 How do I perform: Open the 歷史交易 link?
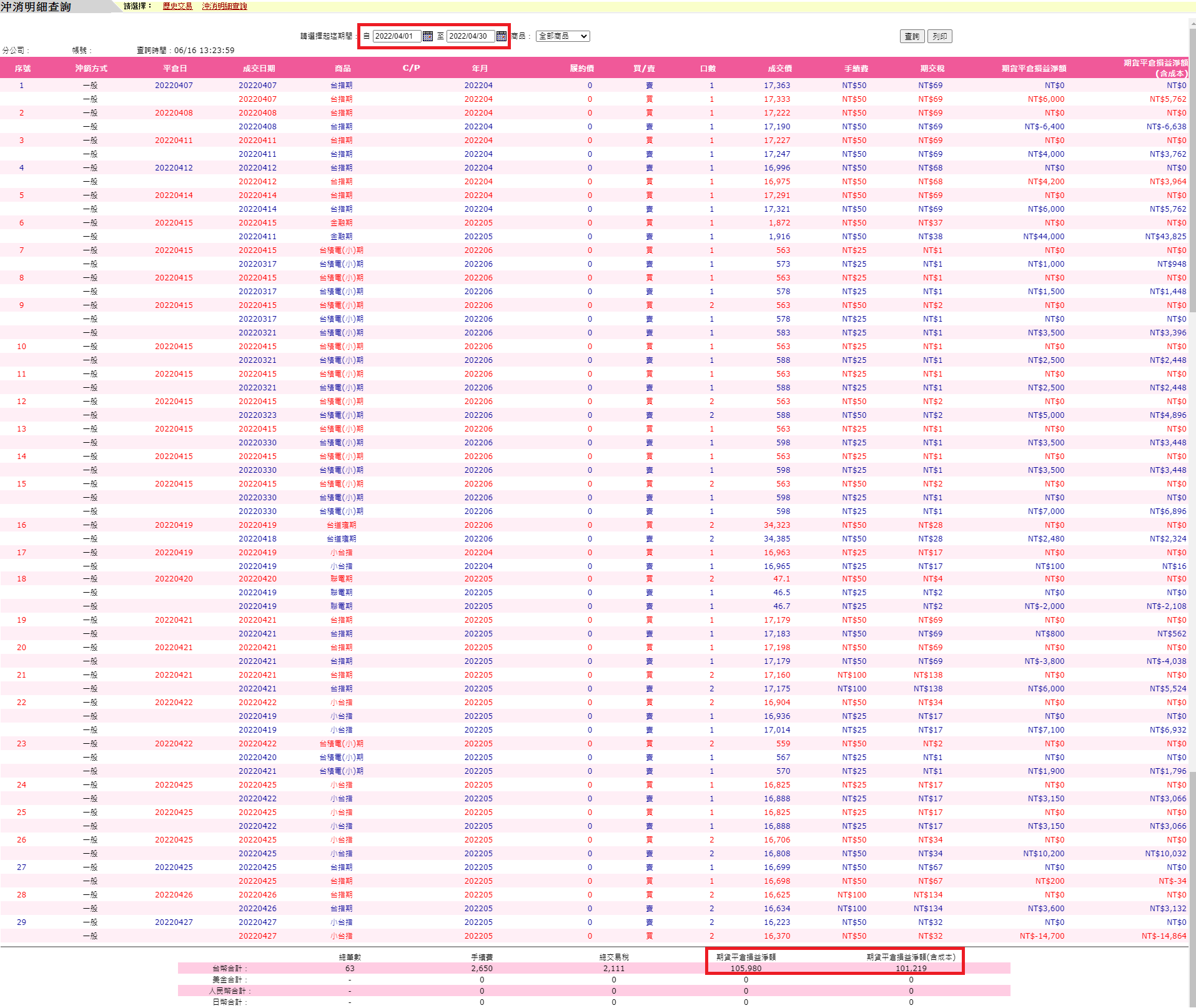(x=177, y=6)
